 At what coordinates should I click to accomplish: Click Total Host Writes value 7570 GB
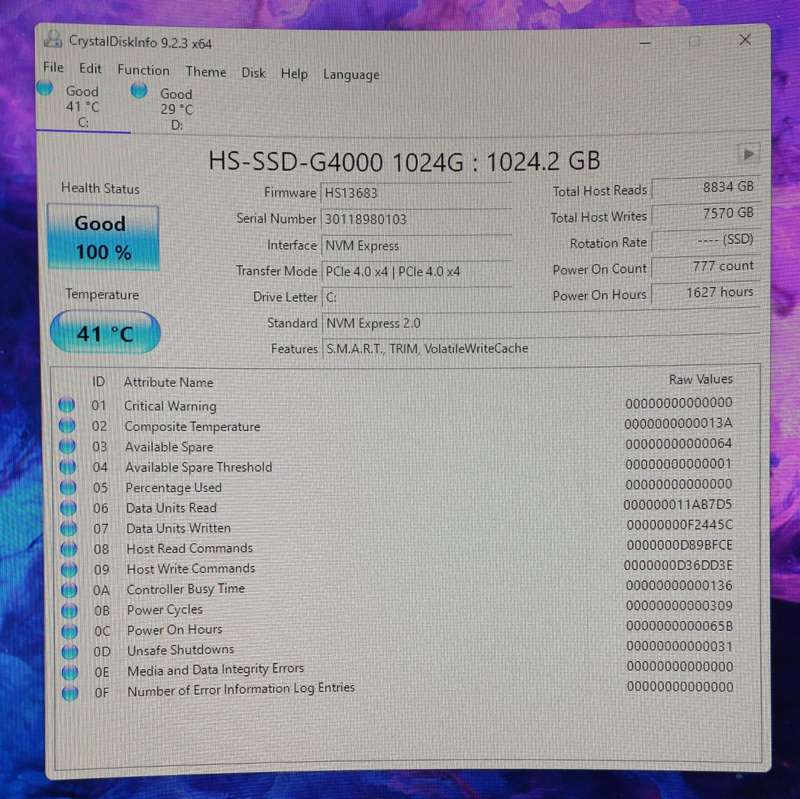click(x=706, y=213)
